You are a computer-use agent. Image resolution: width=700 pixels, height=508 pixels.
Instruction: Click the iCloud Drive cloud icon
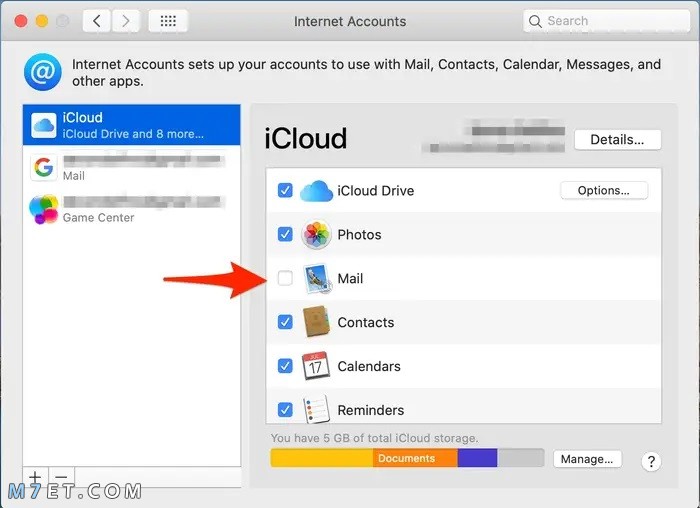316,191
